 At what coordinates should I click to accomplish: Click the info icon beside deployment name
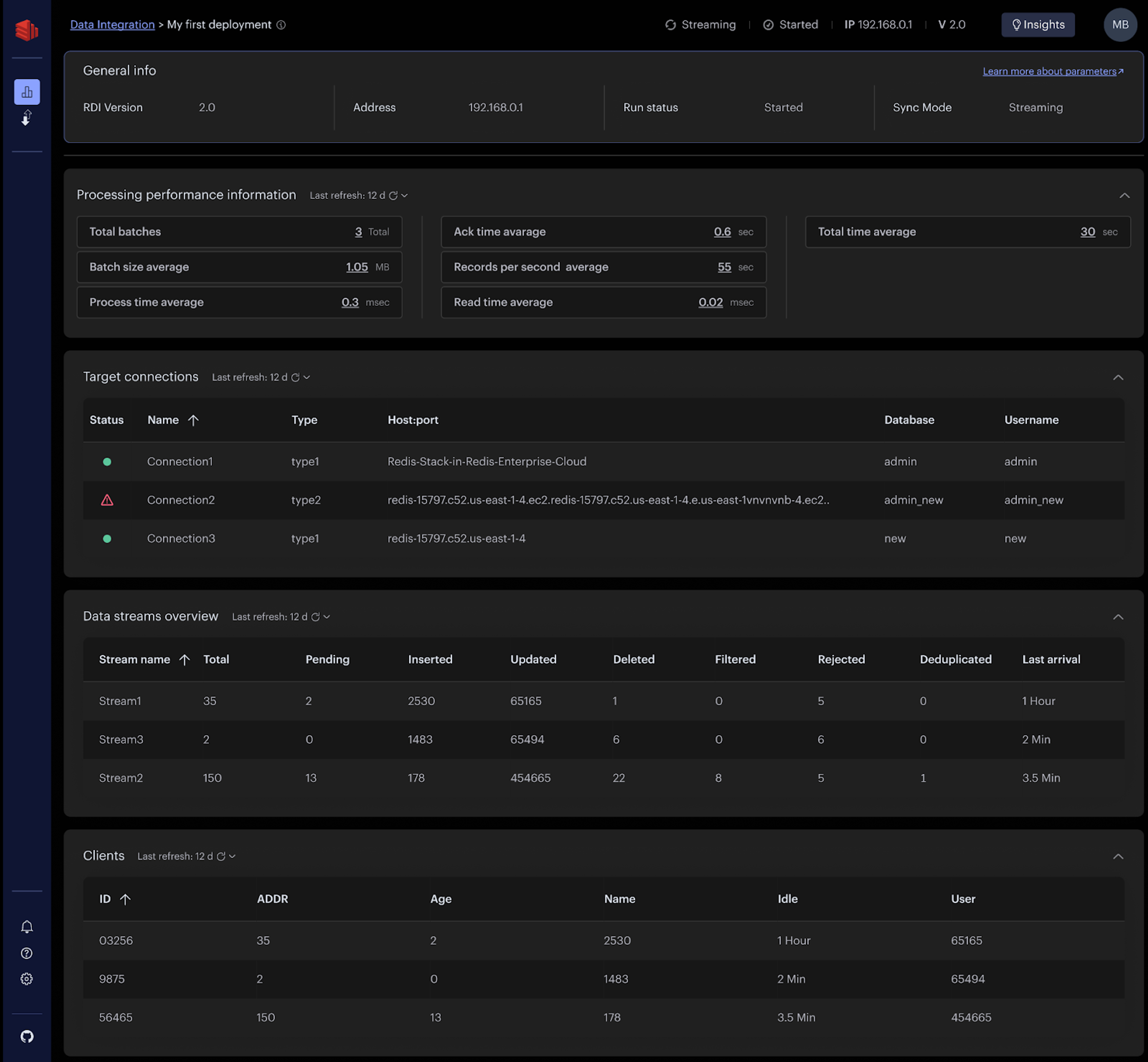point(281,25)
